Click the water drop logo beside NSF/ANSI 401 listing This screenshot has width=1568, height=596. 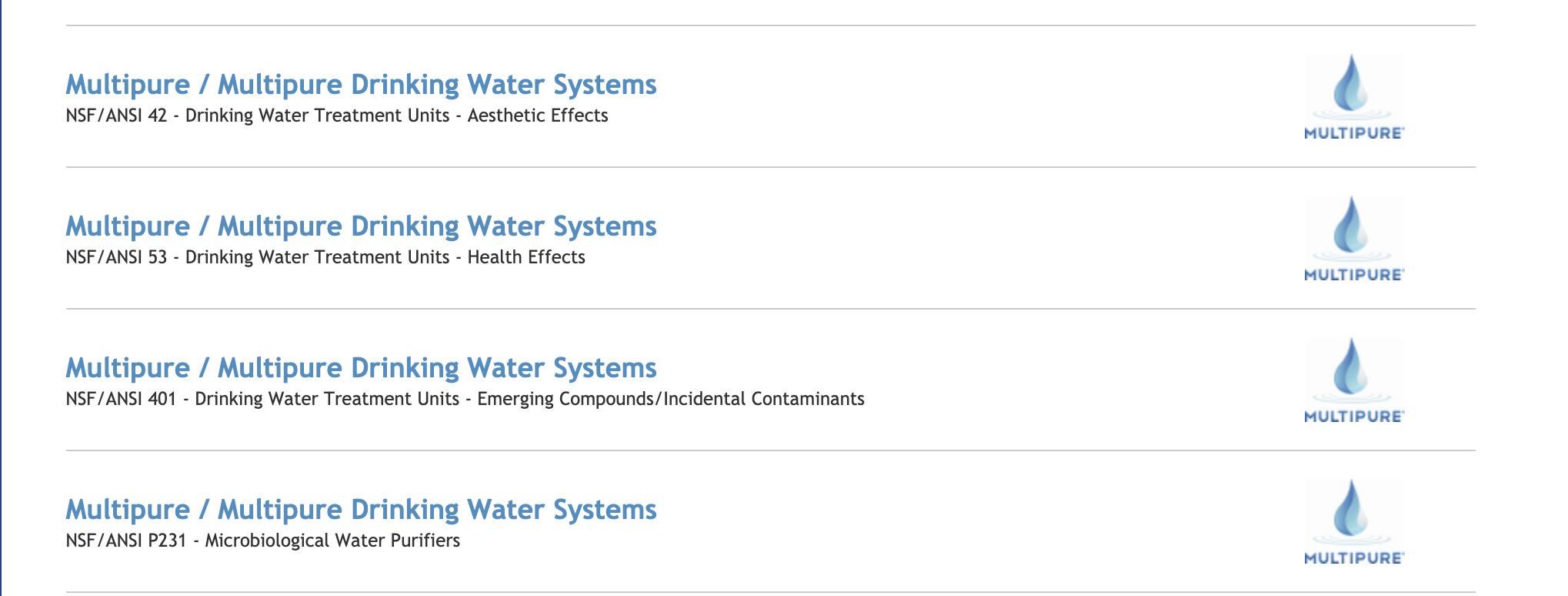point(1351,368)
